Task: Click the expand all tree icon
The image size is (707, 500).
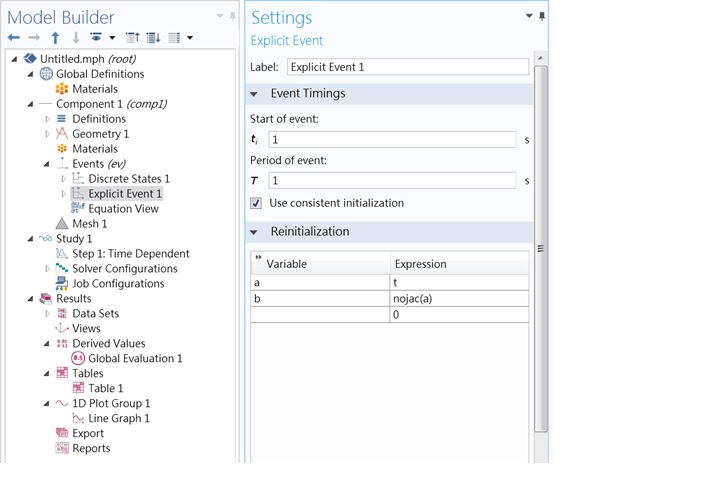Action: (153, 38)
